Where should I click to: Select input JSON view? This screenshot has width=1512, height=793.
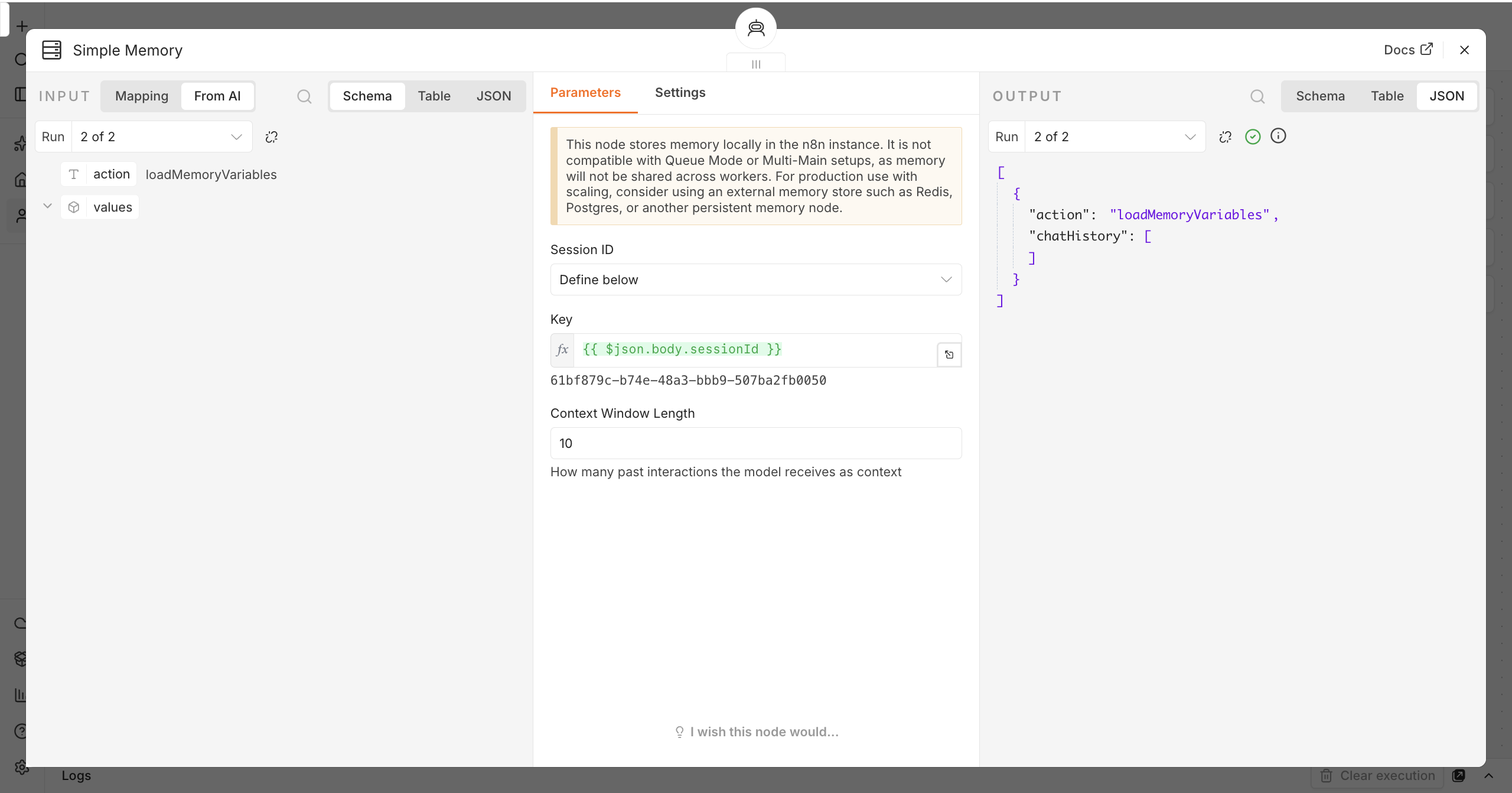[494, 96]
